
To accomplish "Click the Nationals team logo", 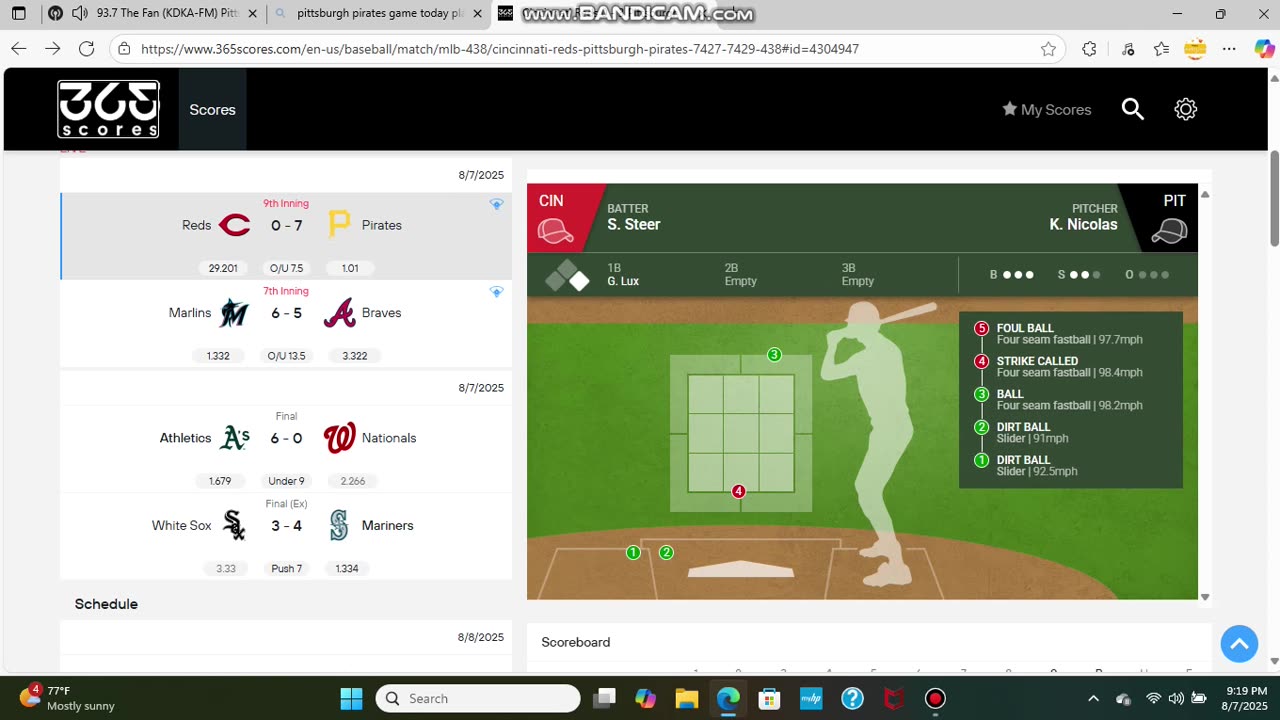I will 340,438.
